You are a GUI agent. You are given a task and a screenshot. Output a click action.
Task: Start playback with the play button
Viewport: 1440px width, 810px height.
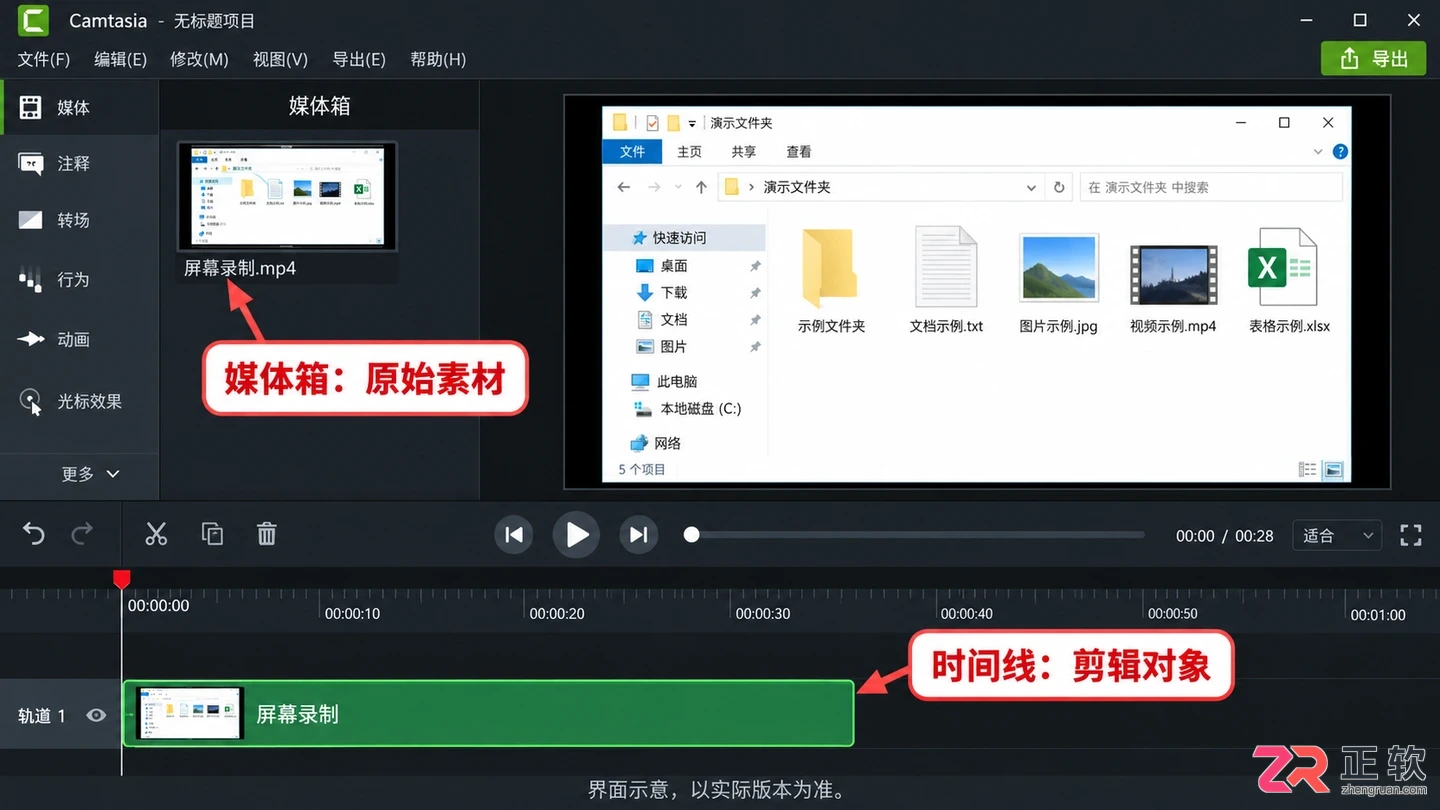576,535
